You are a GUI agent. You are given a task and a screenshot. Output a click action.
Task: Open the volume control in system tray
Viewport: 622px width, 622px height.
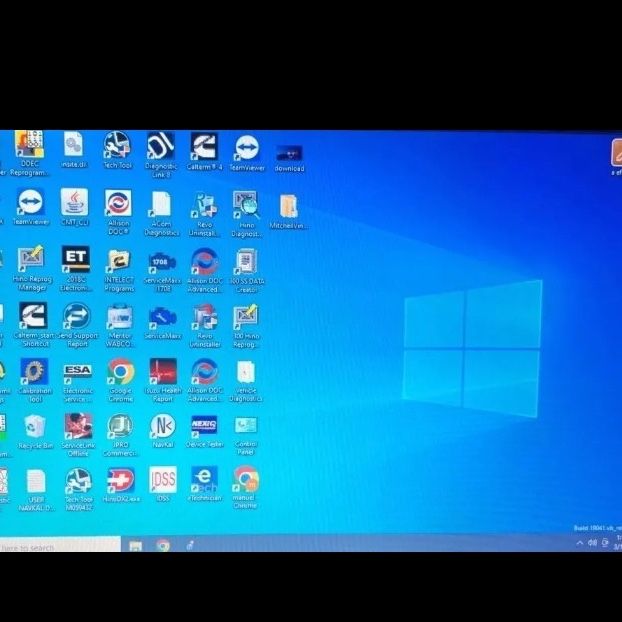[x=593, y=543]
